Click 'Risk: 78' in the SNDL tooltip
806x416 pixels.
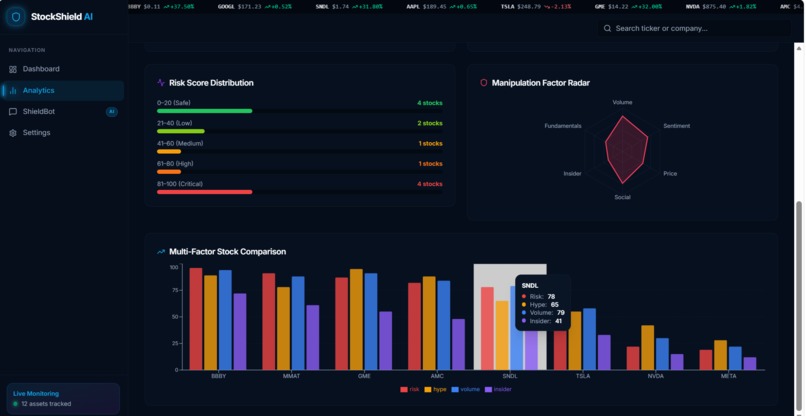pyautogui.click(x=538, y=297)
